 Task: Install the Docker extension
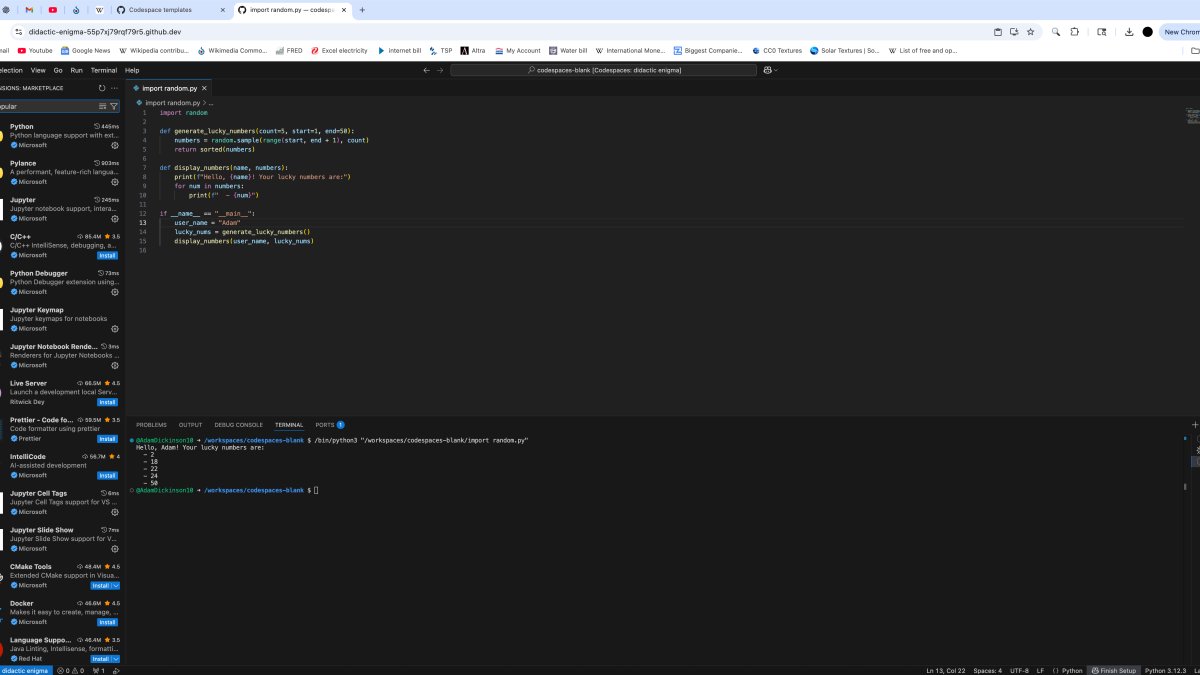107,622
